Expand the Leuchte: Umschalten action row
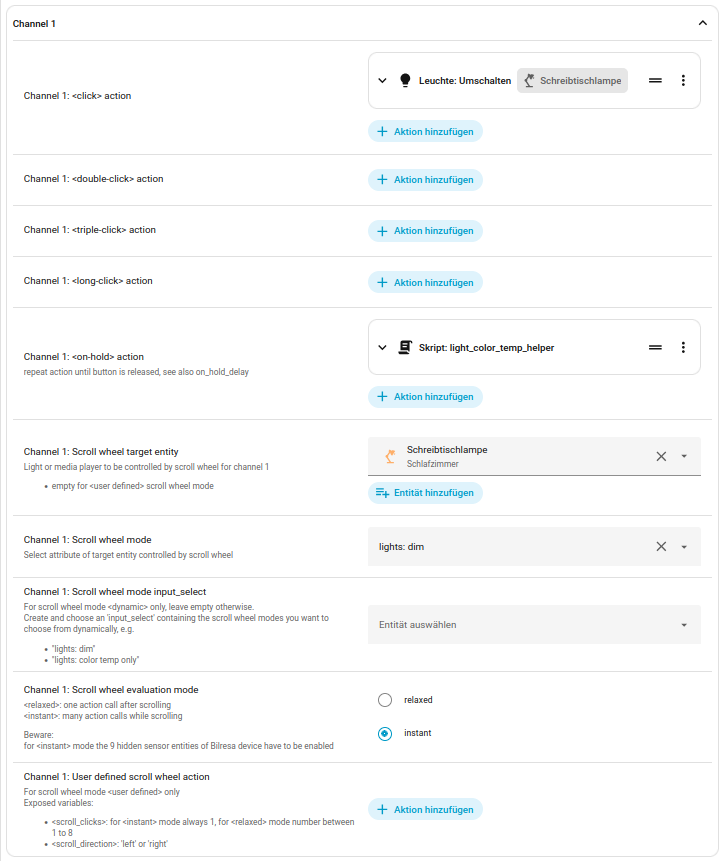 [382, 81]
